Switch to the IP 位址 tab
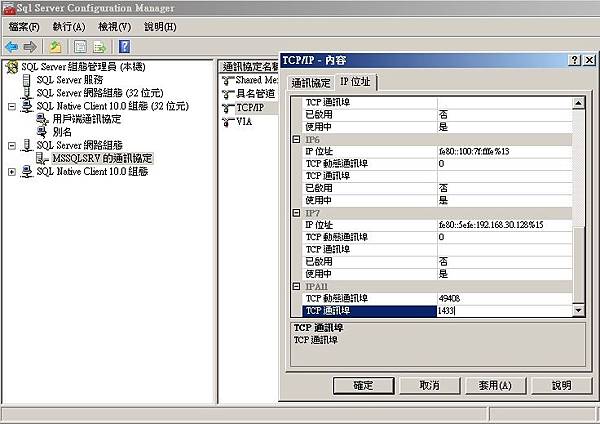The image size is (600, 424). [355, 82]
